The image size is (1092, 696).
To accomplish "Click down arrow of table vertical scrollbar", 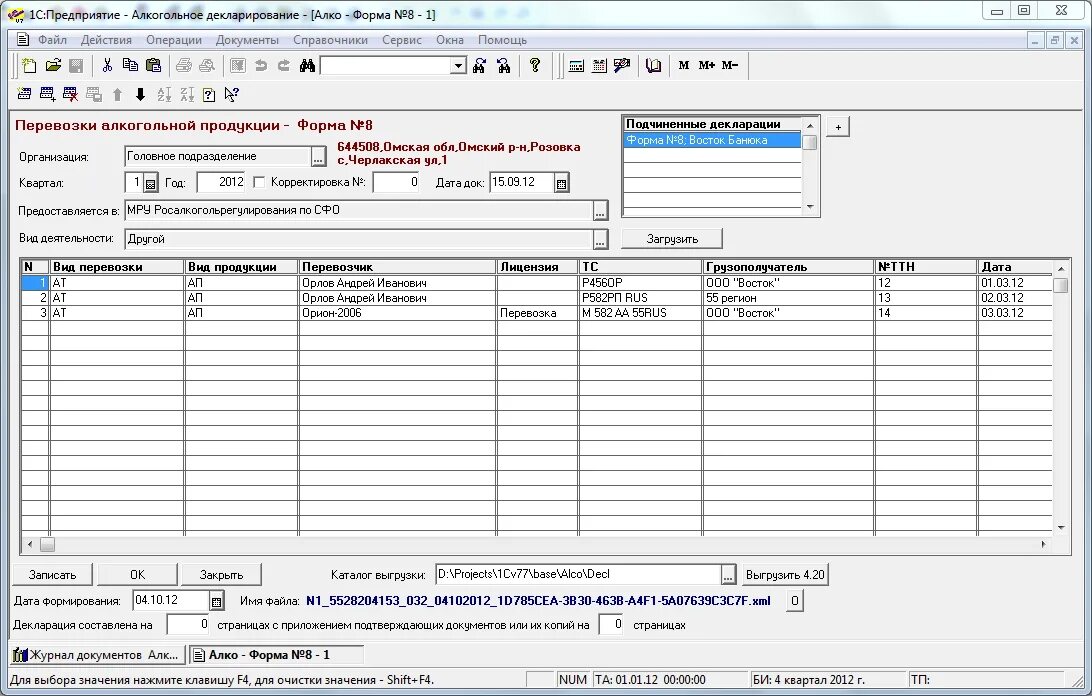I will coord(1061,527).
